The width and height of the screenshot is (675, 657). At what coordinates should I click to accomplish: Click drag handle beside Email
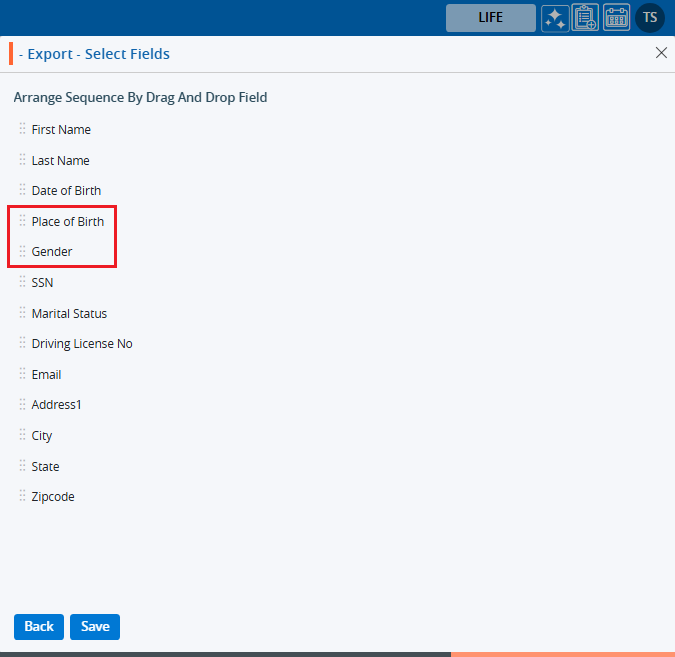coord(22,374)
